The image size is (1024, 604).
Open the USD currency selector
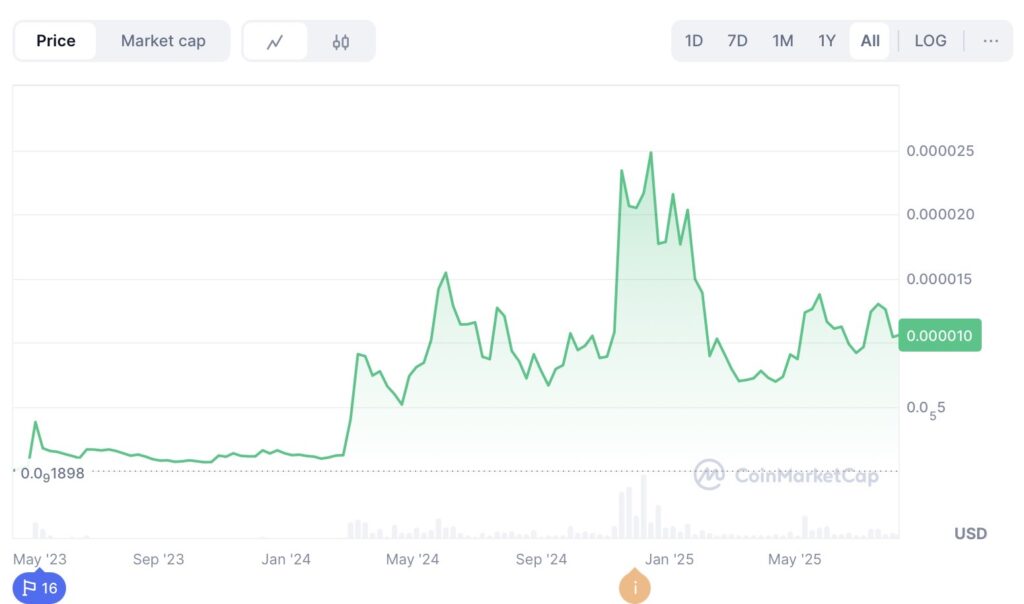point(969,534)
